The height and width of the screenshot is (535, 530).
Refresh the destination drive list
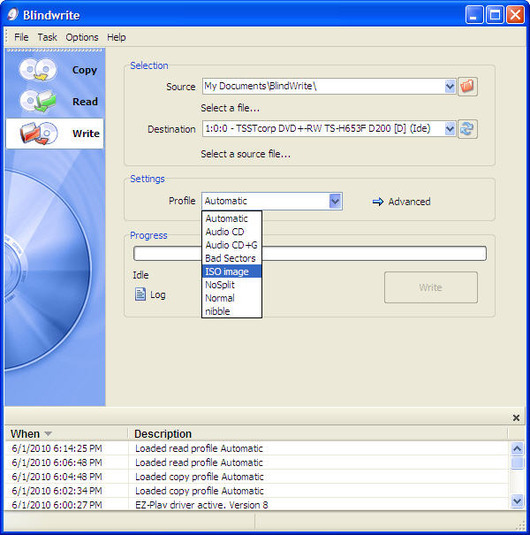point(468,129)
